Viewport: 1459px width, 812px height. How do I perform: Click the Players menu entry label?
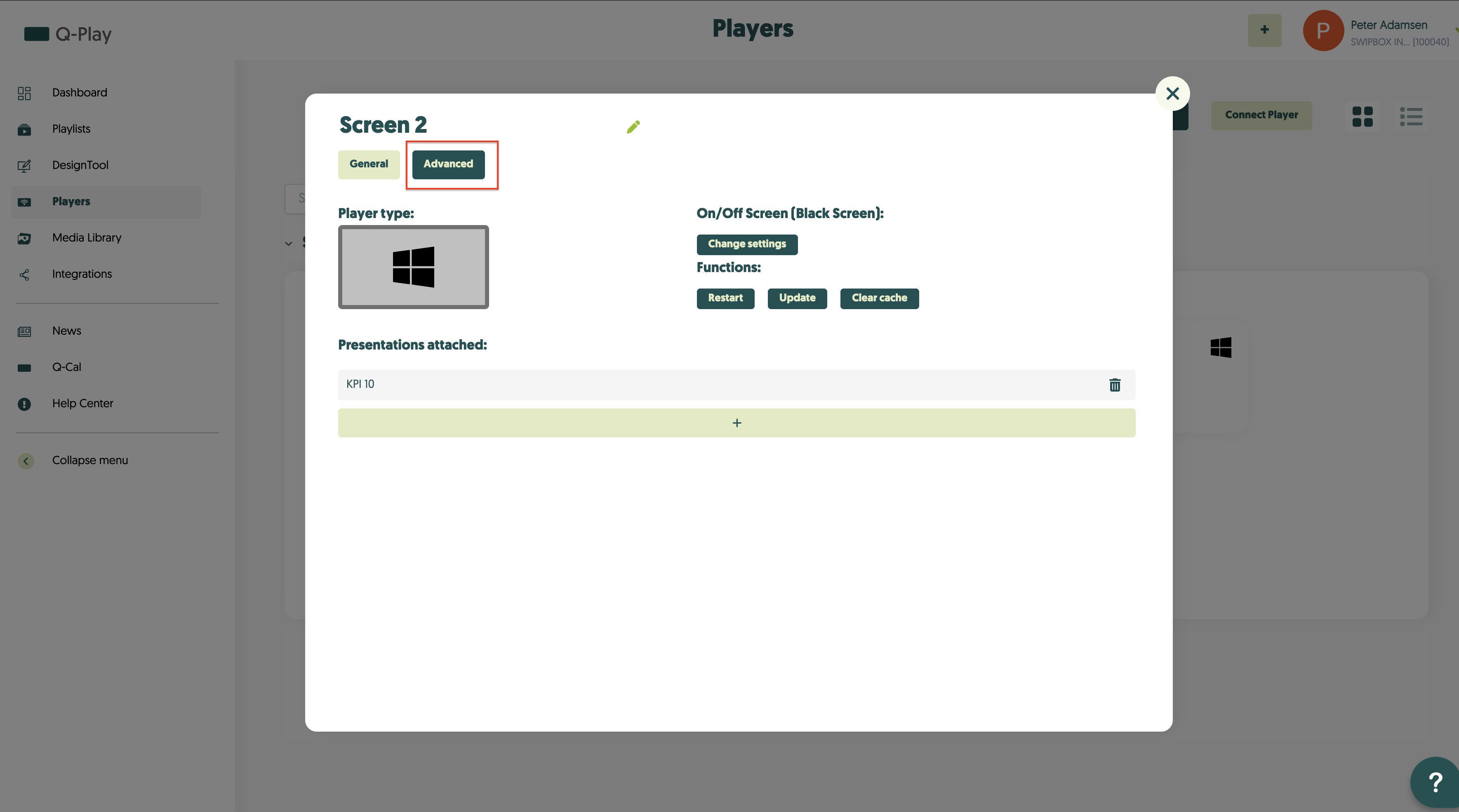pos(71,202)
